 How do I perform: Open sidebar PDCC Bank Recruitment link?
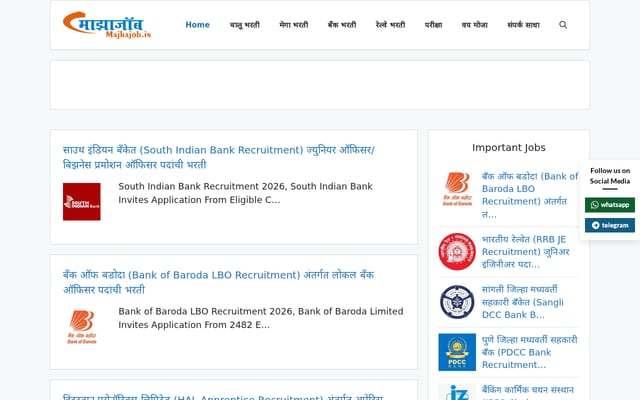(x=529, y=352)
